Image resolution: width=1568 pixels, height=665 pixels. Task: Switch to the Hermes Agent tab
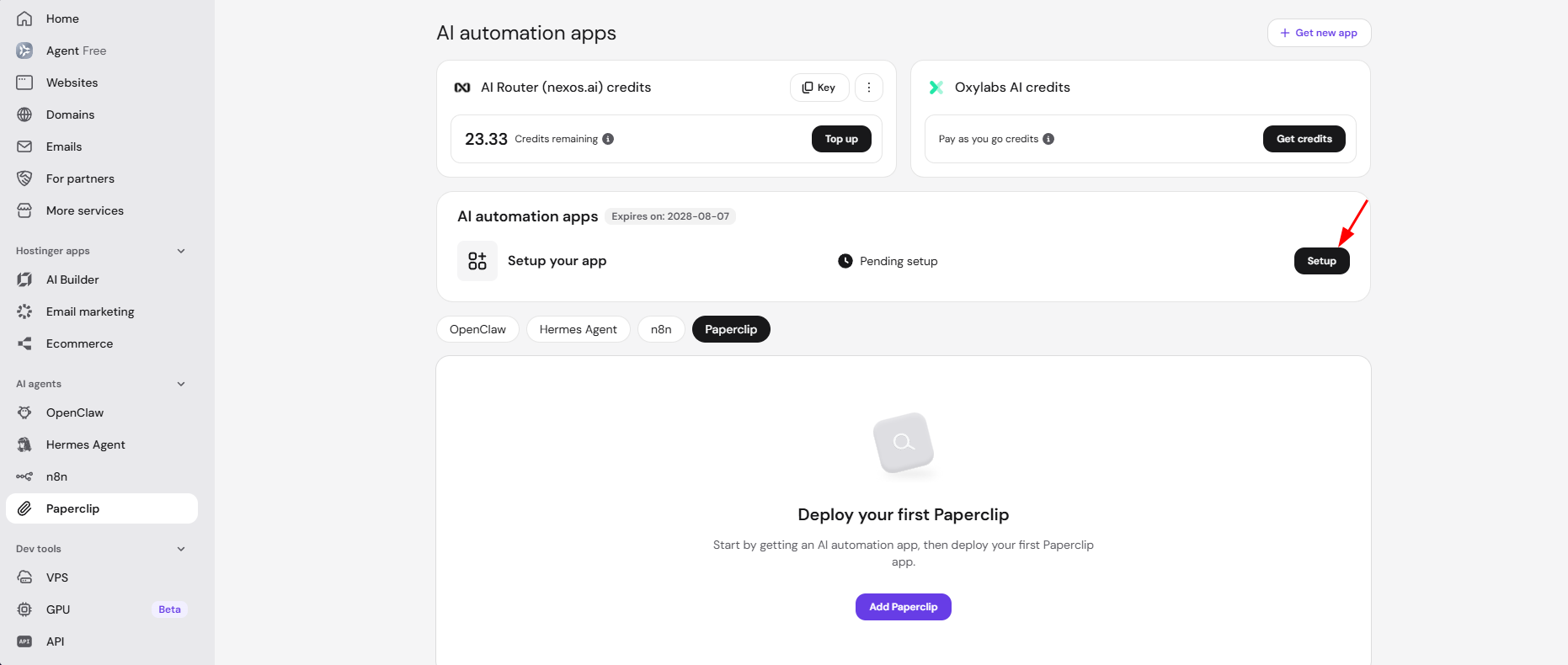578,329
